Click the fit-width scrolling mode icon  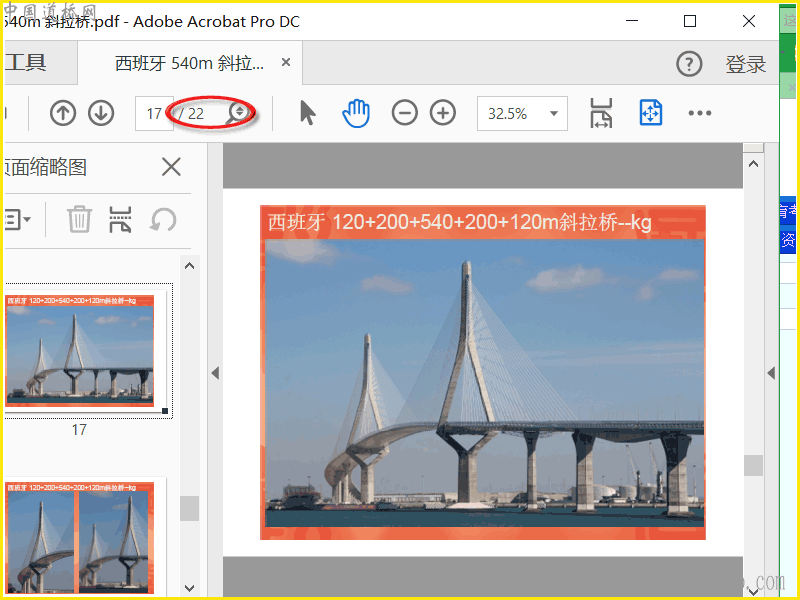(x=601, y=113)
